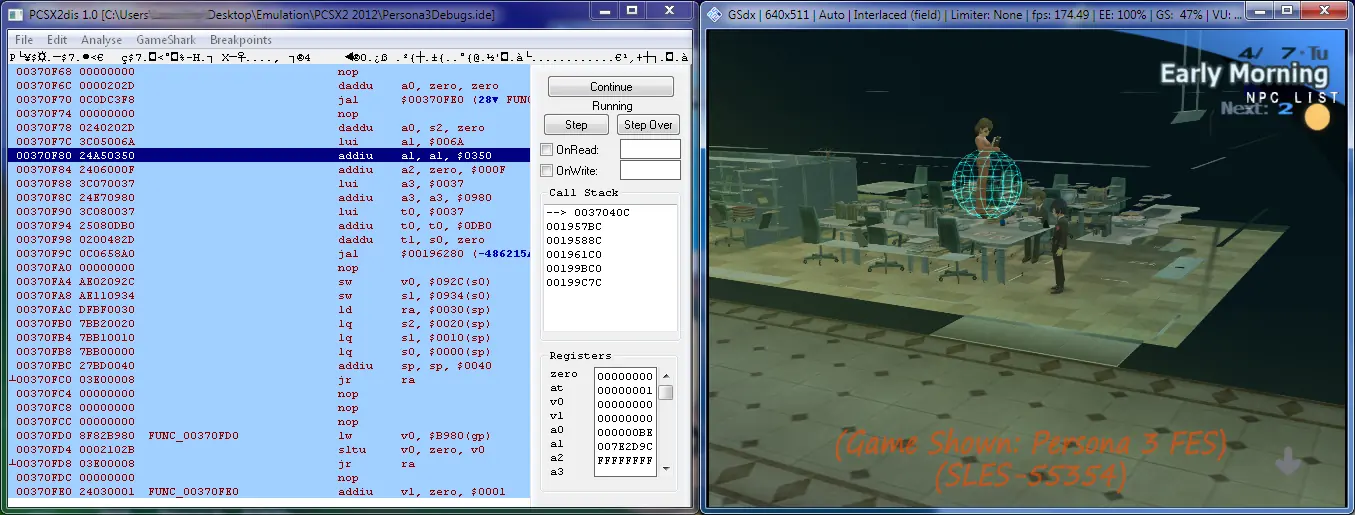Click register value 00000001
This screenshot has height=515, width=1355.
click(x=625, y=390)
